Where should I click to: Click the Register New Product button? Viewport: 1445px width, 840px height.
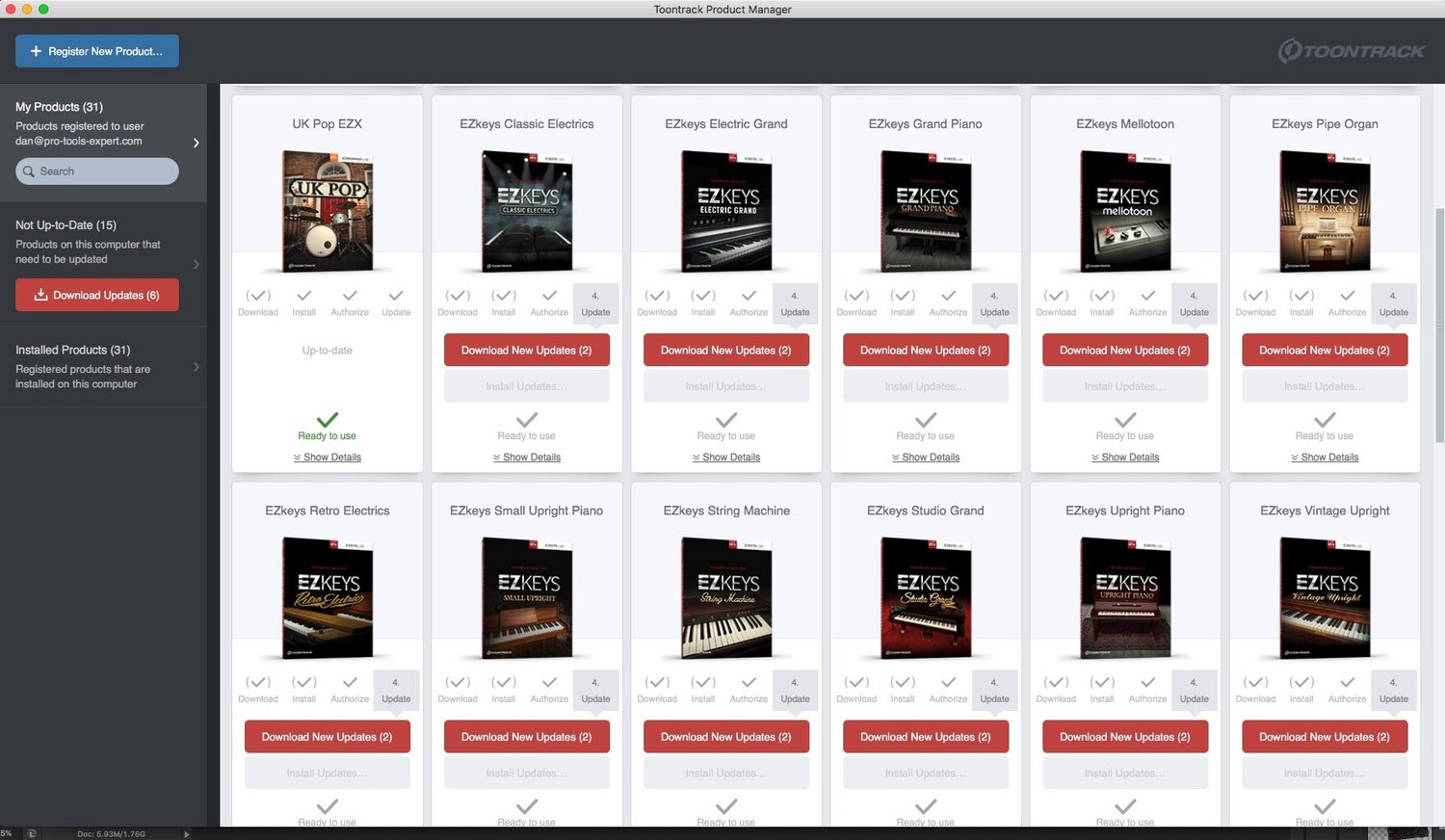pos(96,50)
